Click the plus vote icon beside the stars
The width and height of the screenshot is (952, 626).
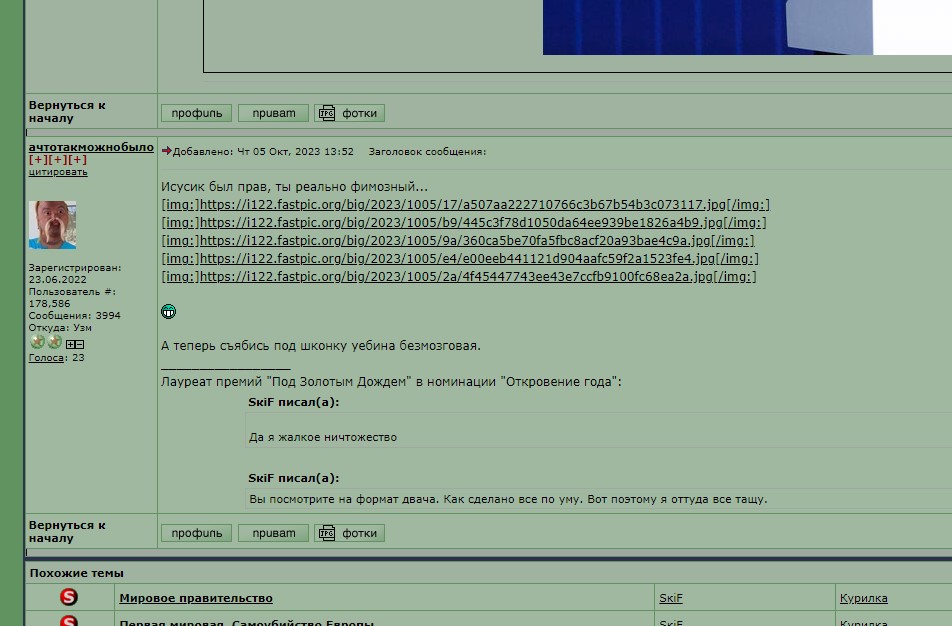[x=70, y=344]
